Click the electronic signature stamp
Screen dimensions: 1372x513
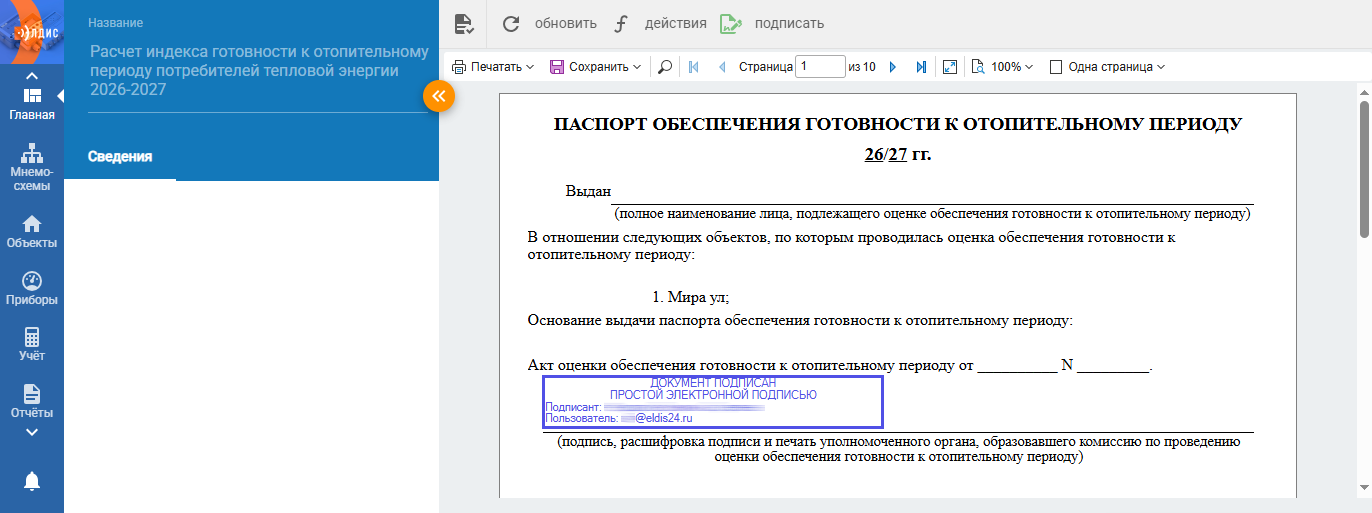click(x=713, y=401)
